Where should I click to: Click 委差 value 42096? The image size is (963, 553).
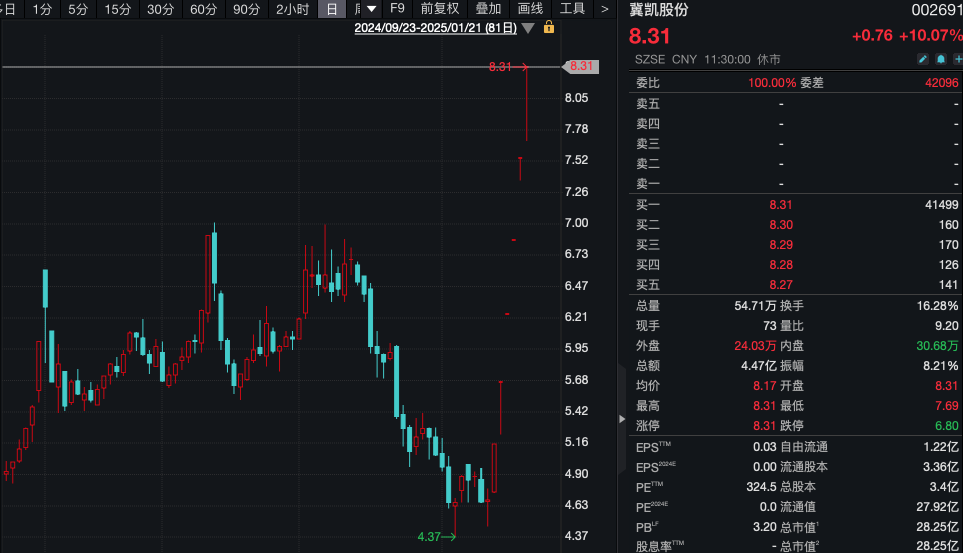tap(942, 83)
